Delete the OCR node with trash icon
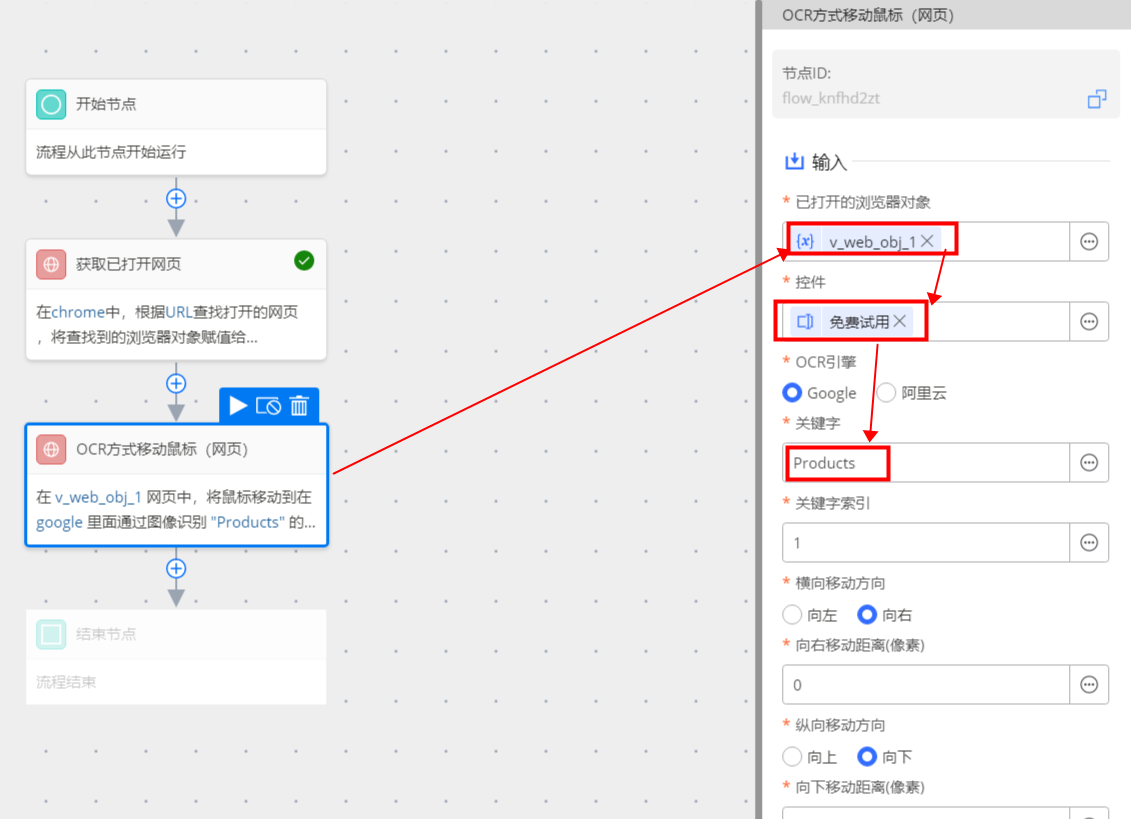 [x=299, y=406]
